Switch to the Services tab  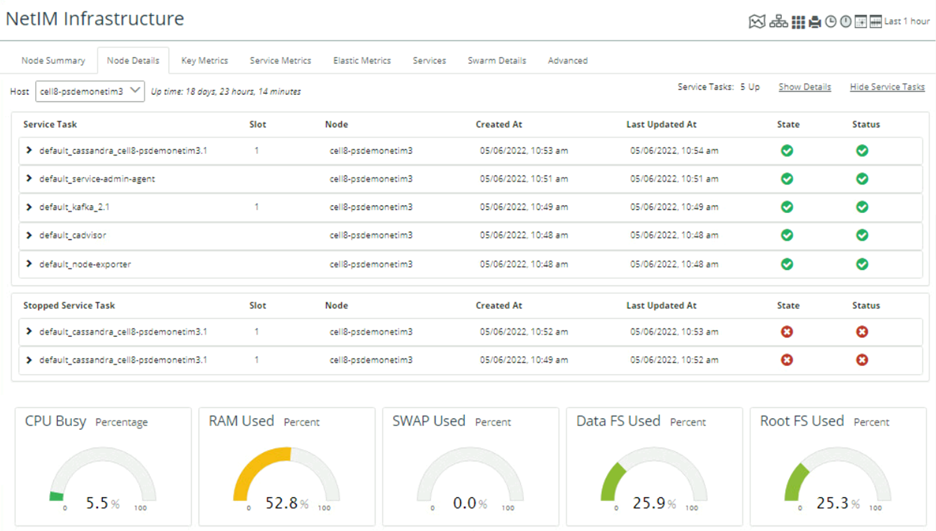[x=429, y=60]
